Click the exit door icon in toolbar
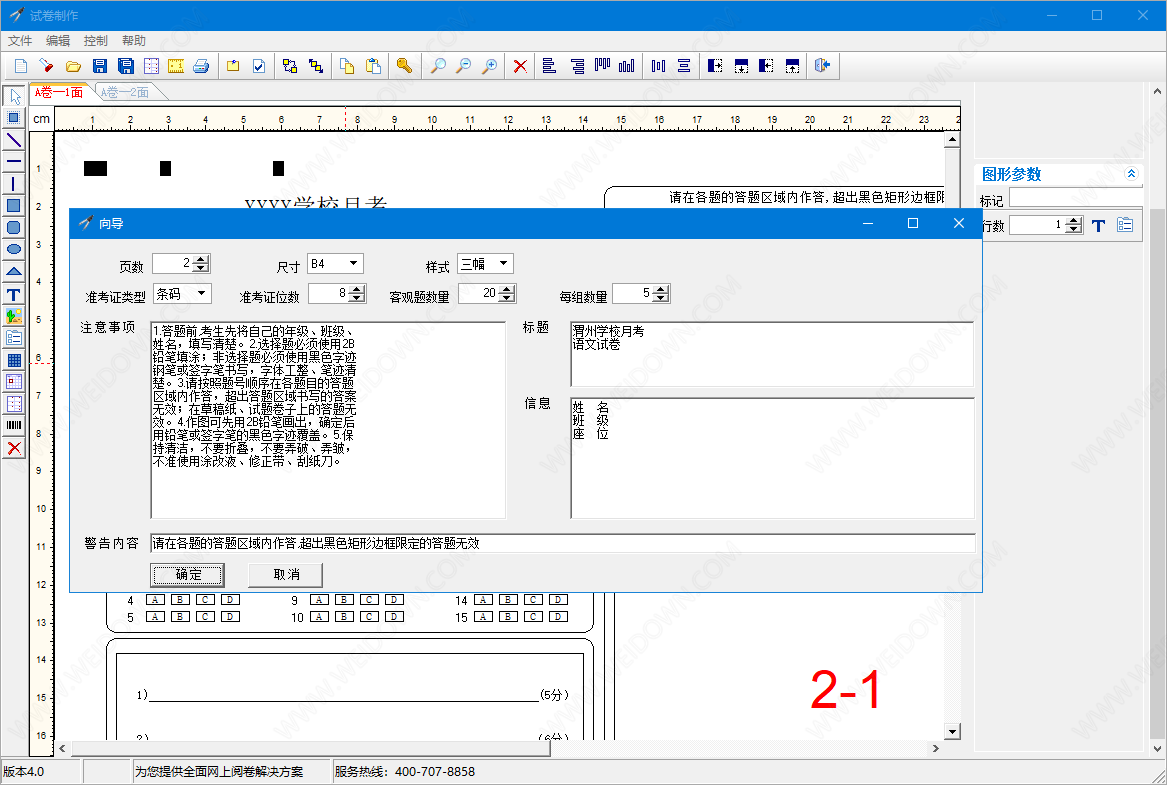The width and height of the screenshot is (1167, 785). tap(822, 65)
